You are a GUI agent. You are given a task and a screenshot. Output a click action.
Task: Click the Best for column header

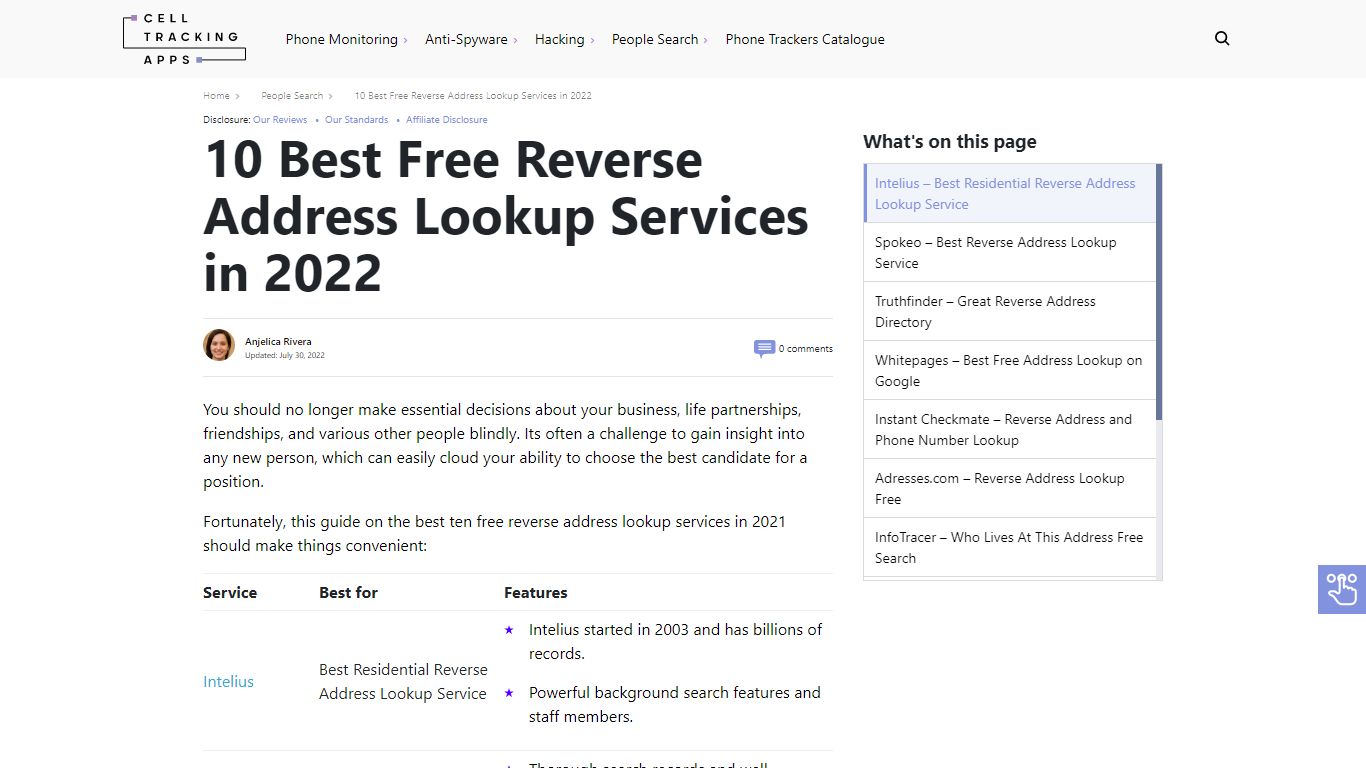click(348, 592)
